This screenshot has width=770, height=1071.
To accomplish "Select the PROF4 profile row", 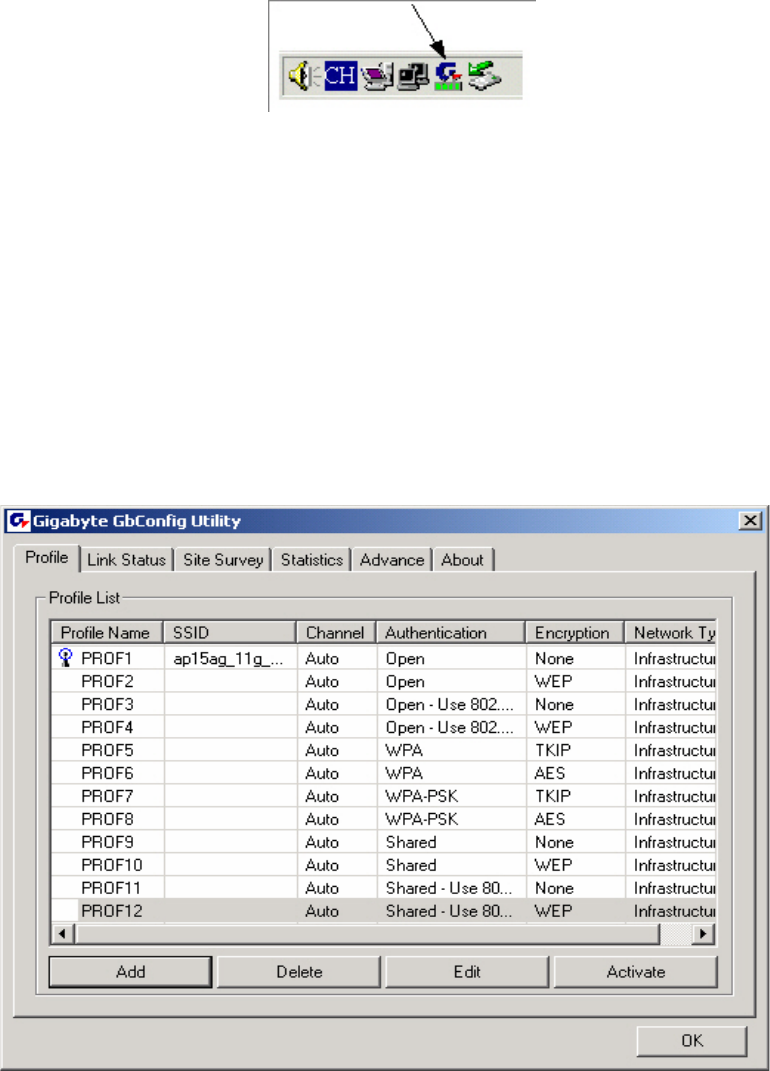I will pos(384,727).
